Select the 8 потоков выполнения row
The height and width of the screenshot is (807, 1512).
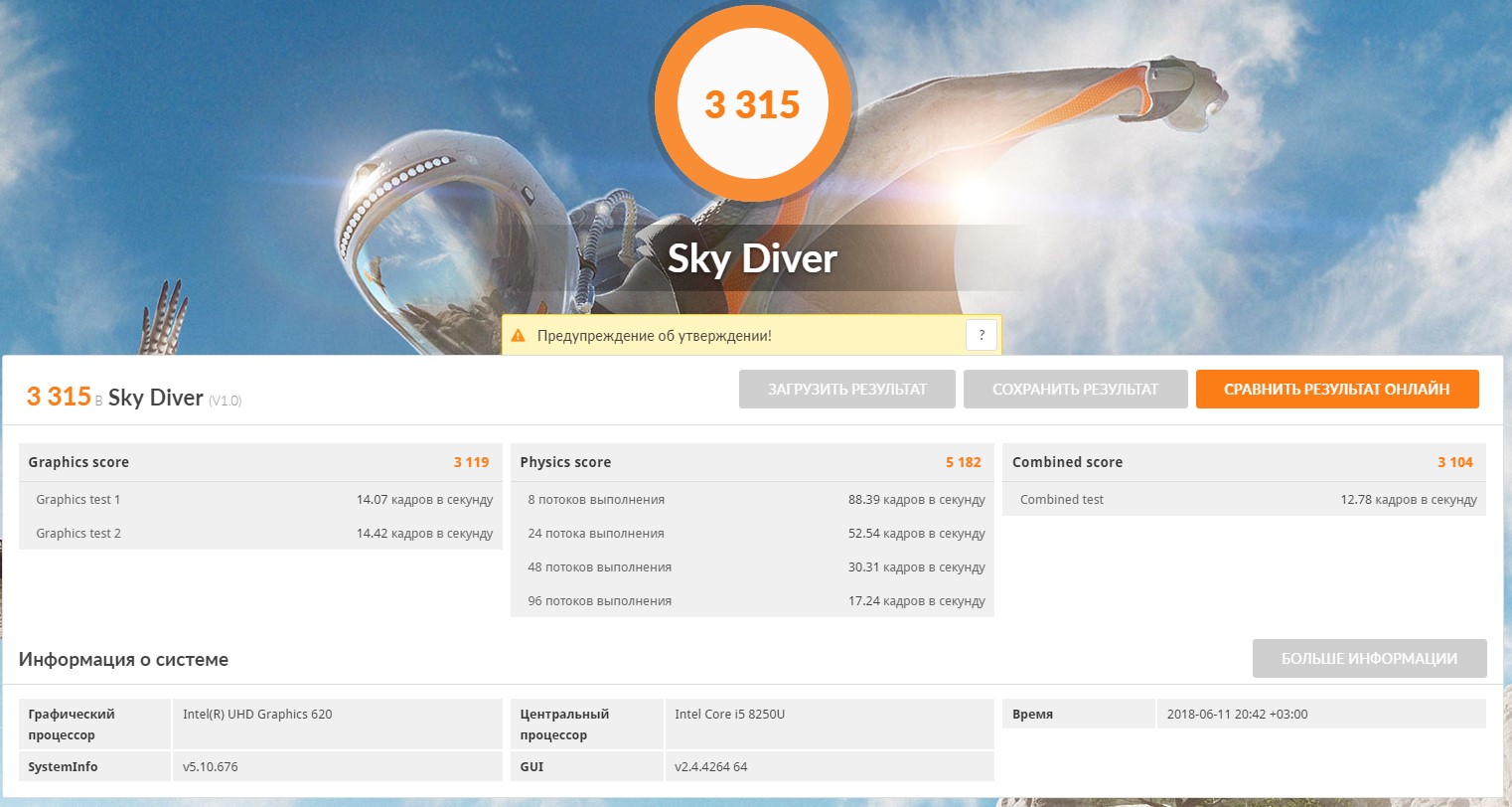click(752, 499)
